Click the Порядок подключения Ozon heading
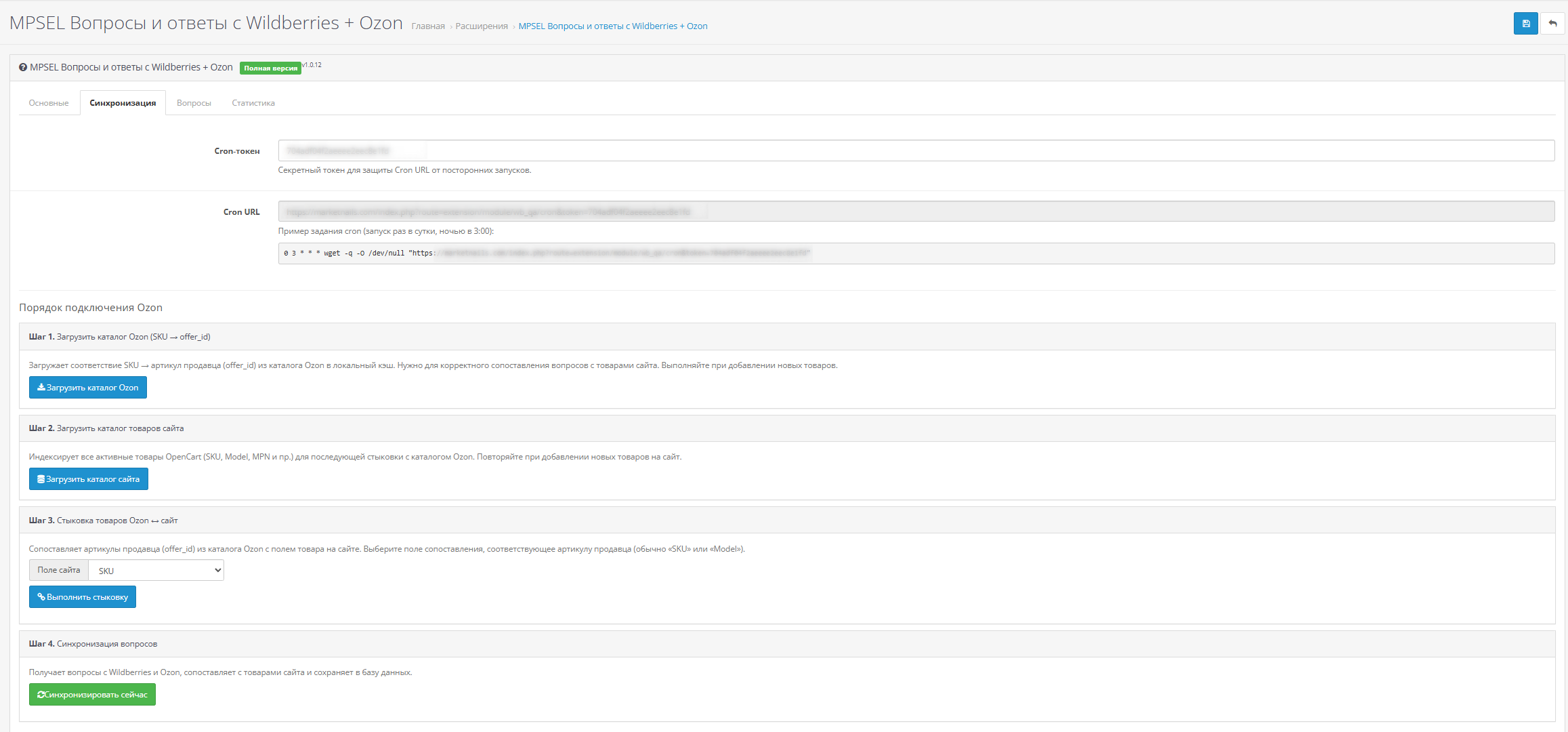Screen dimensions: 1568x732 tap(91, 308)
